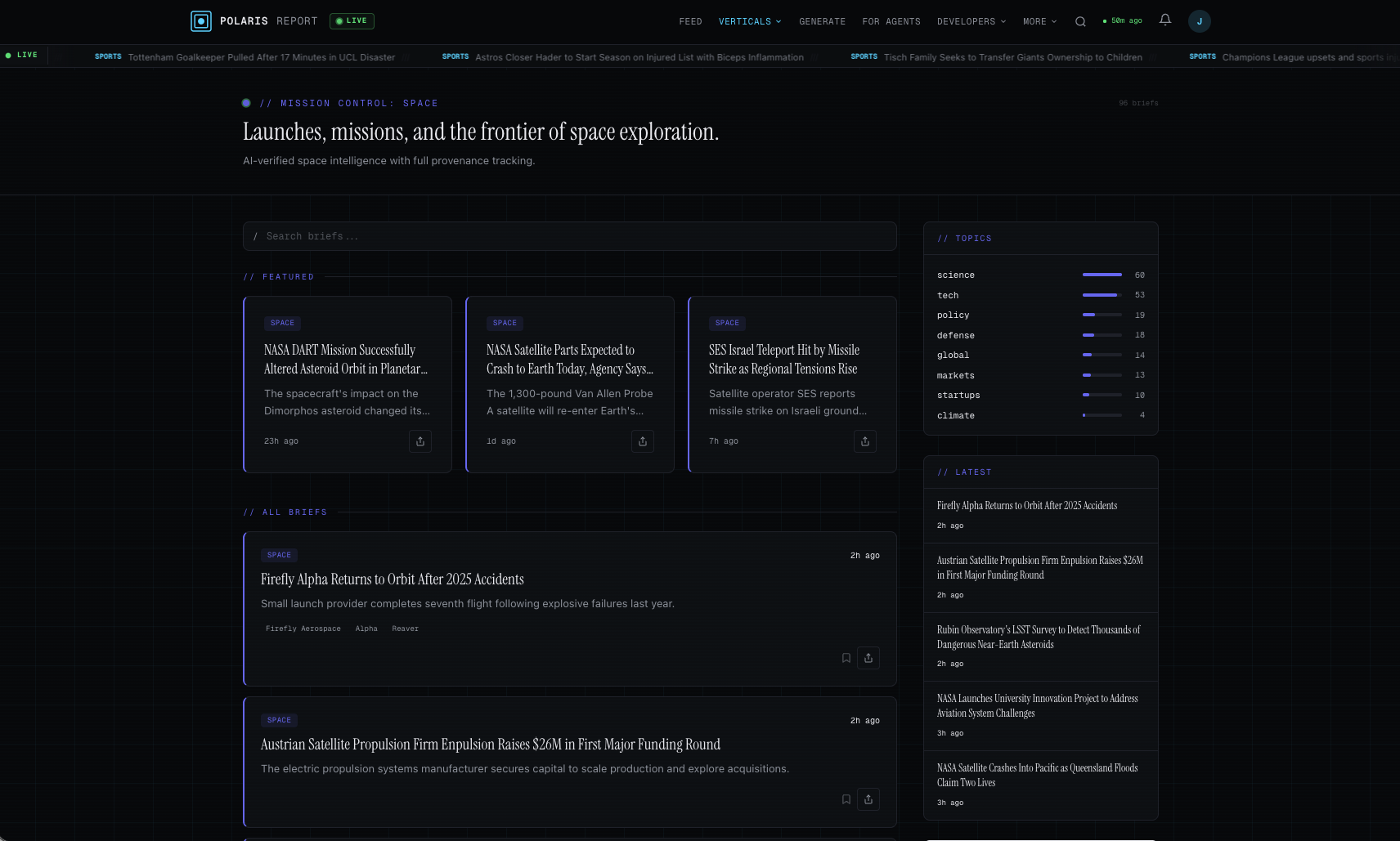Click the science topic progress bar

tap(1102, 275)
